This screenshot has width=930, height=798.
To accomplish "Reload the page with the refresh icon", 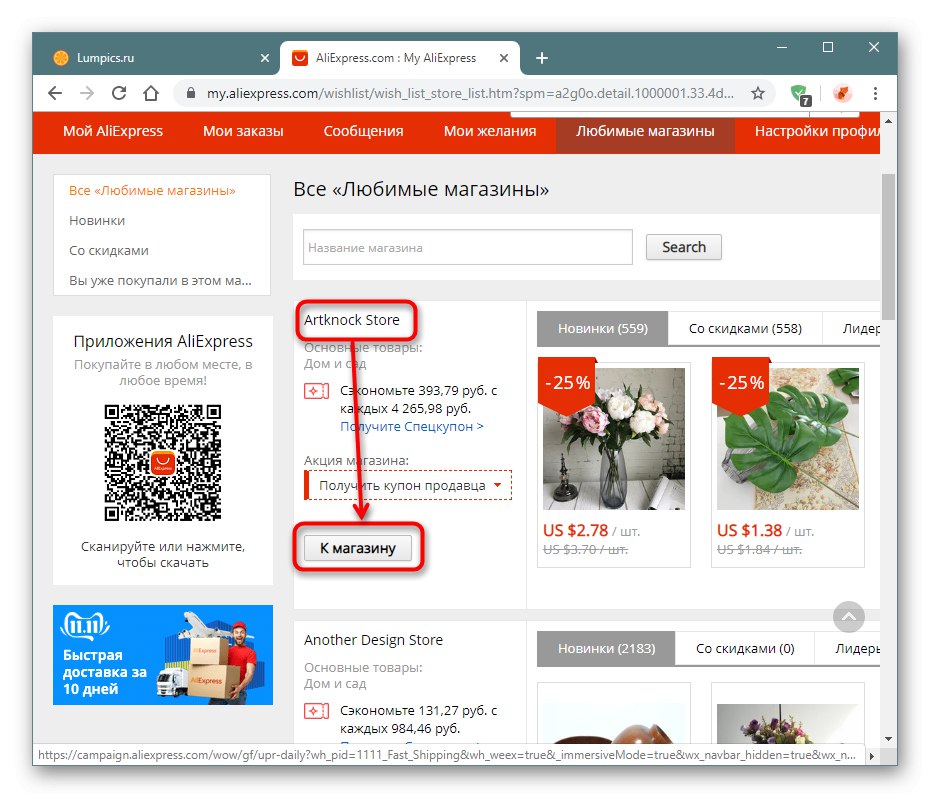I will pyautogui.click(x=119, y=93).
